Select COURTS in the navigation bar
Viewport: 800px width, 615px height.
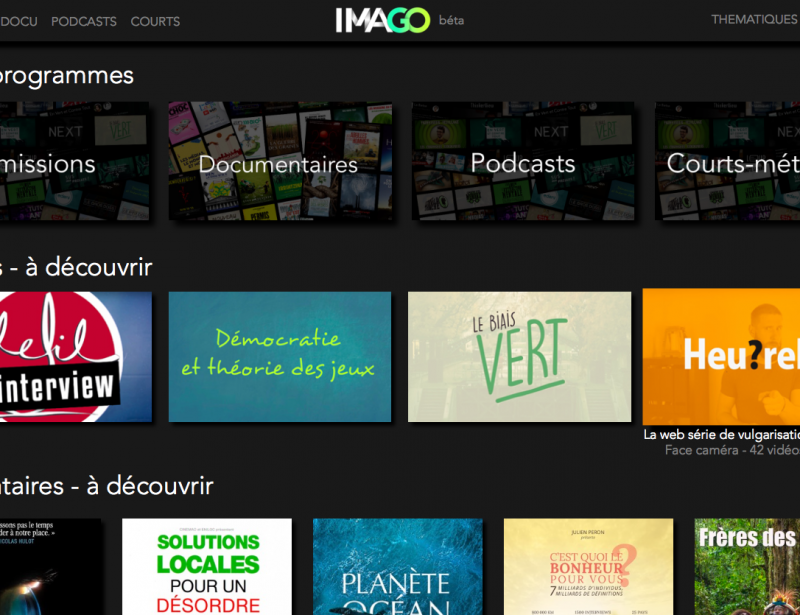[155, 20]
